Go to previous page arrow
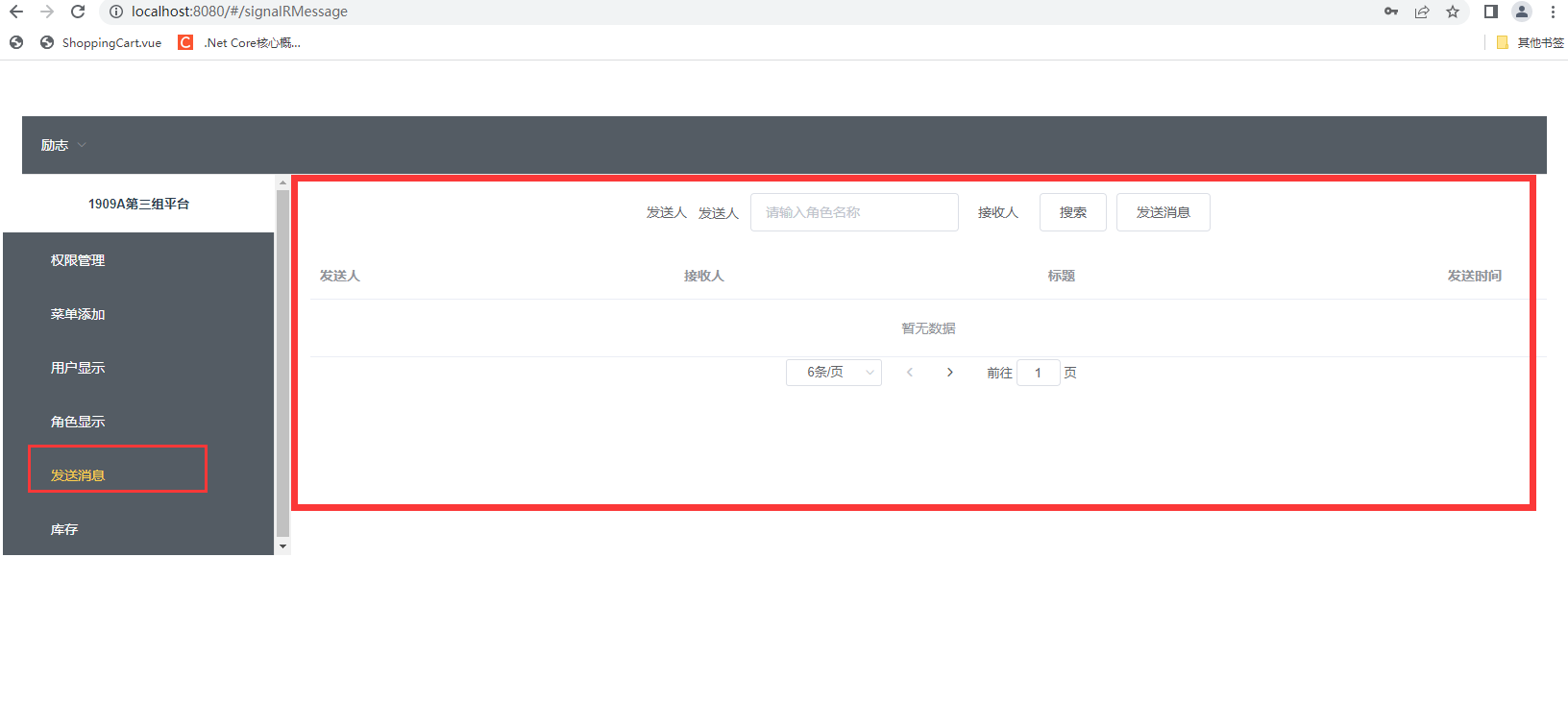The image size is (1568, 703). pyautogui.click(x=910, y=373)
